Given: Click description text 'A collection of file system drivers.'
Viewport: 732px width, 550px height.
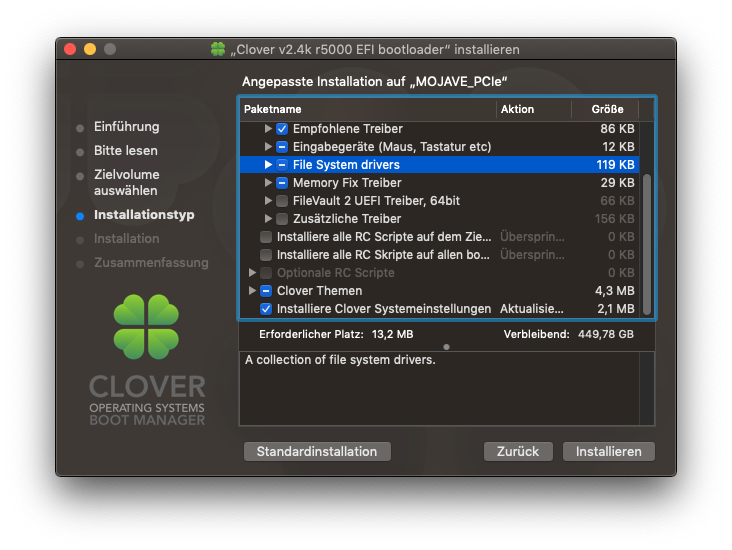Looking at the screenshot, I should 340,360.
